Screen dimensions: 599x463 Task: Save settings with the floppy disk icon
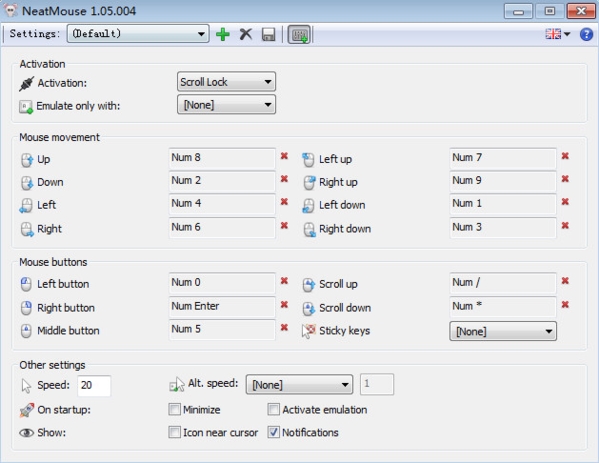pos(269,34)
